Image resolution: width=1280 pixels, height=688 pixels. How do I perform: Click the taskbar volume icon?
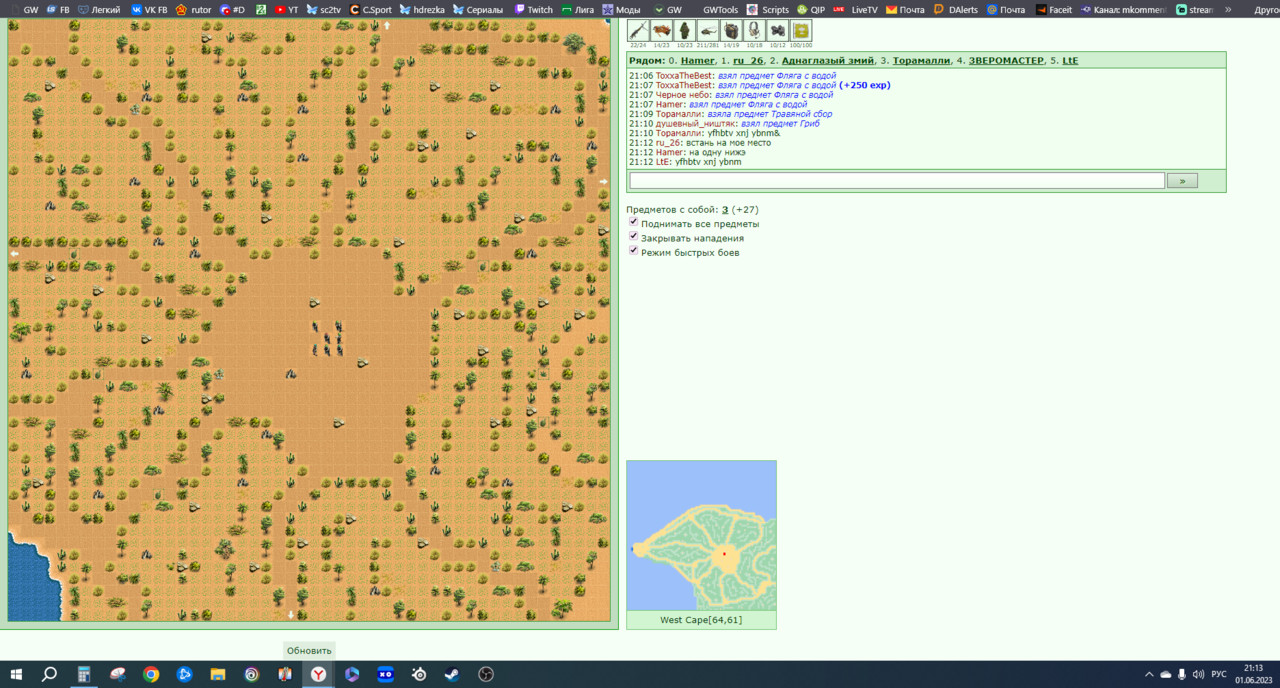point(1198,674)
